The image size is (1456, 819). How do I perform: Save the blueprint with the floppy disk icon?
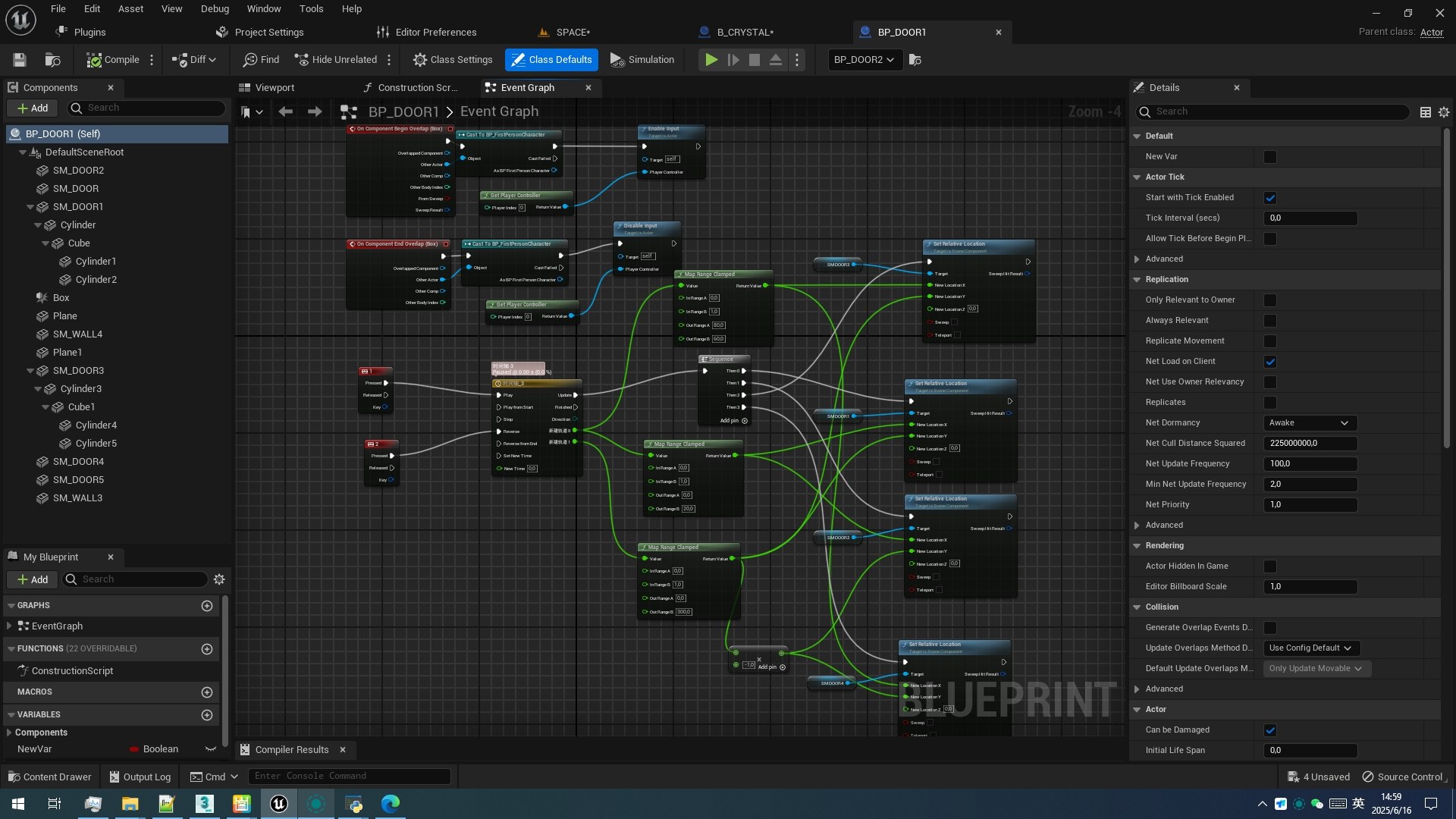20,60
